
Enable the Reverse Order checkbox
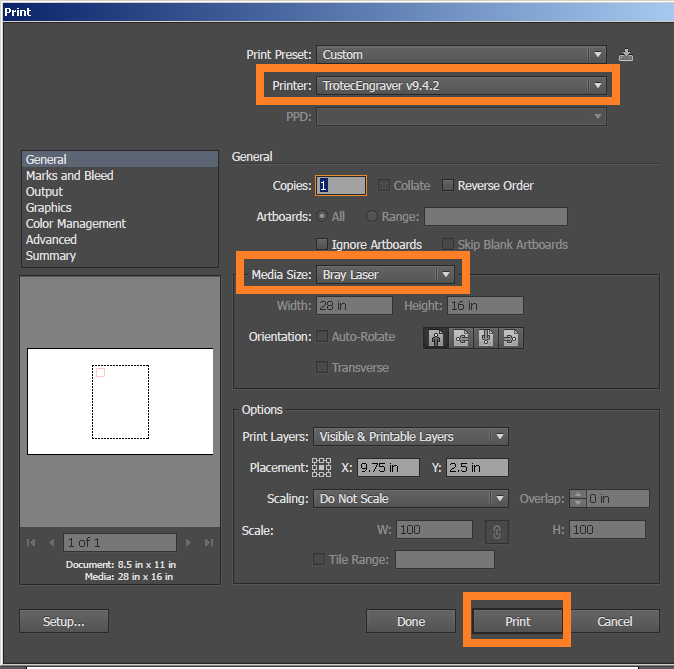448,185
